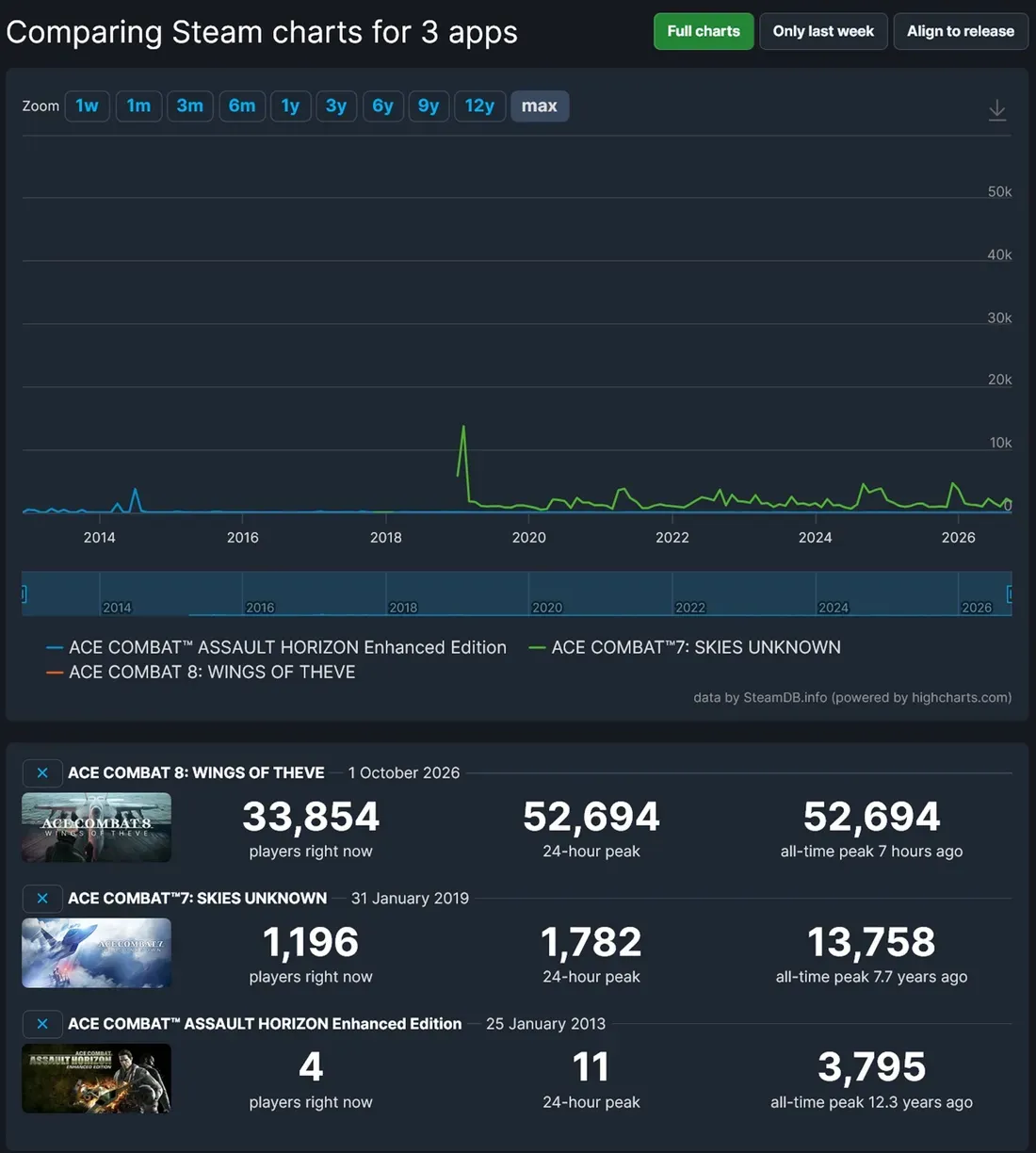Click the '1 October 2026' release date
Screen dimensions: 1036x1153
click(404, 772)
